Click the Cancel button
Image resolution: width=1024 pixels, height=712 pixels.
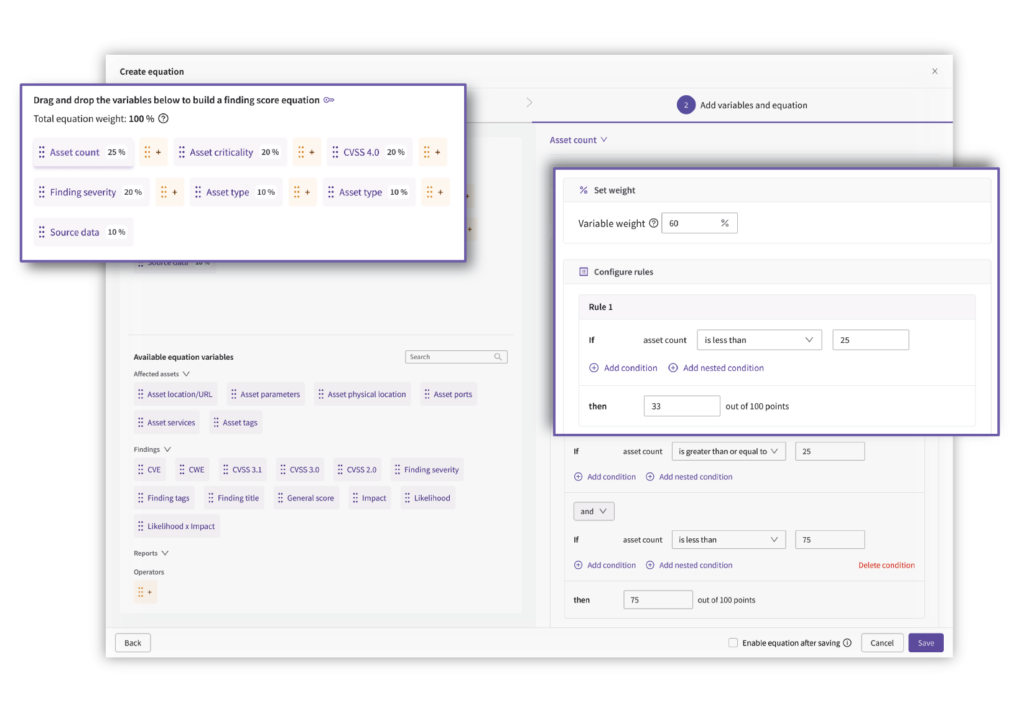[882, 643]
